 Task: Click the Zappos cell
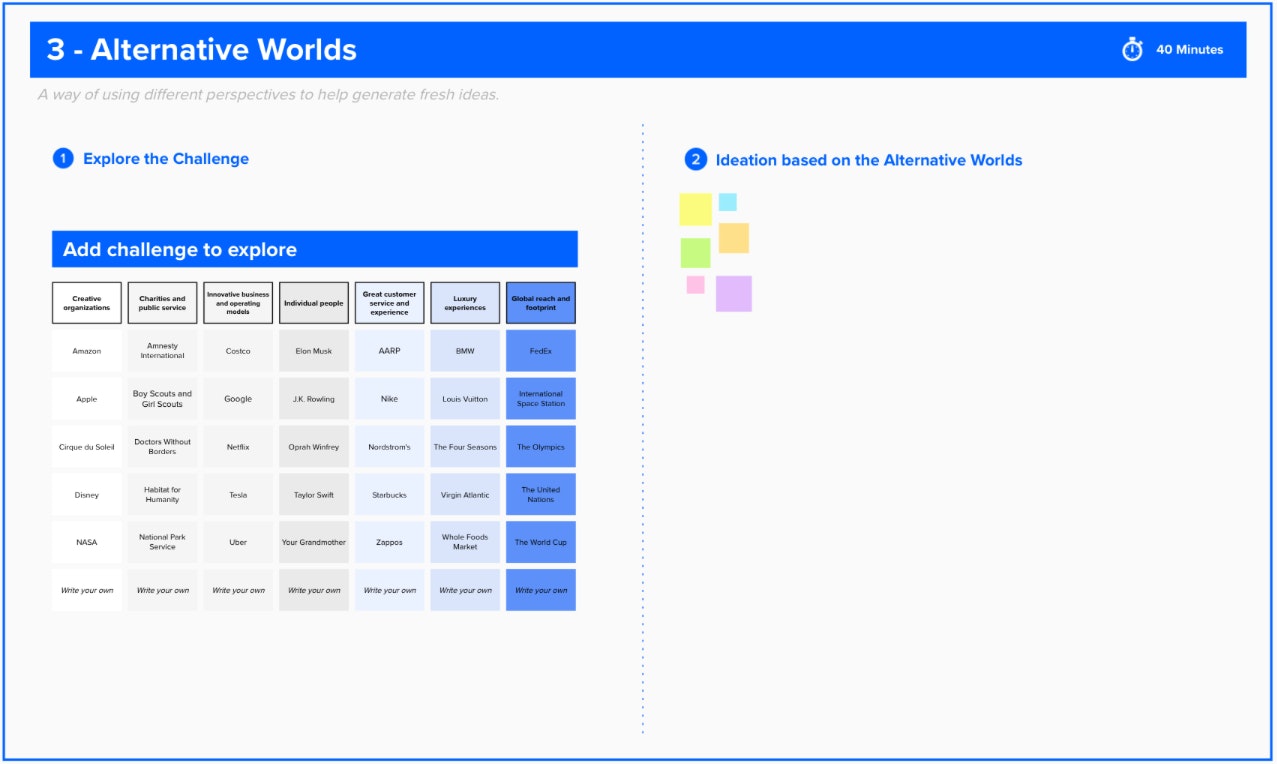tap(389, 542)
